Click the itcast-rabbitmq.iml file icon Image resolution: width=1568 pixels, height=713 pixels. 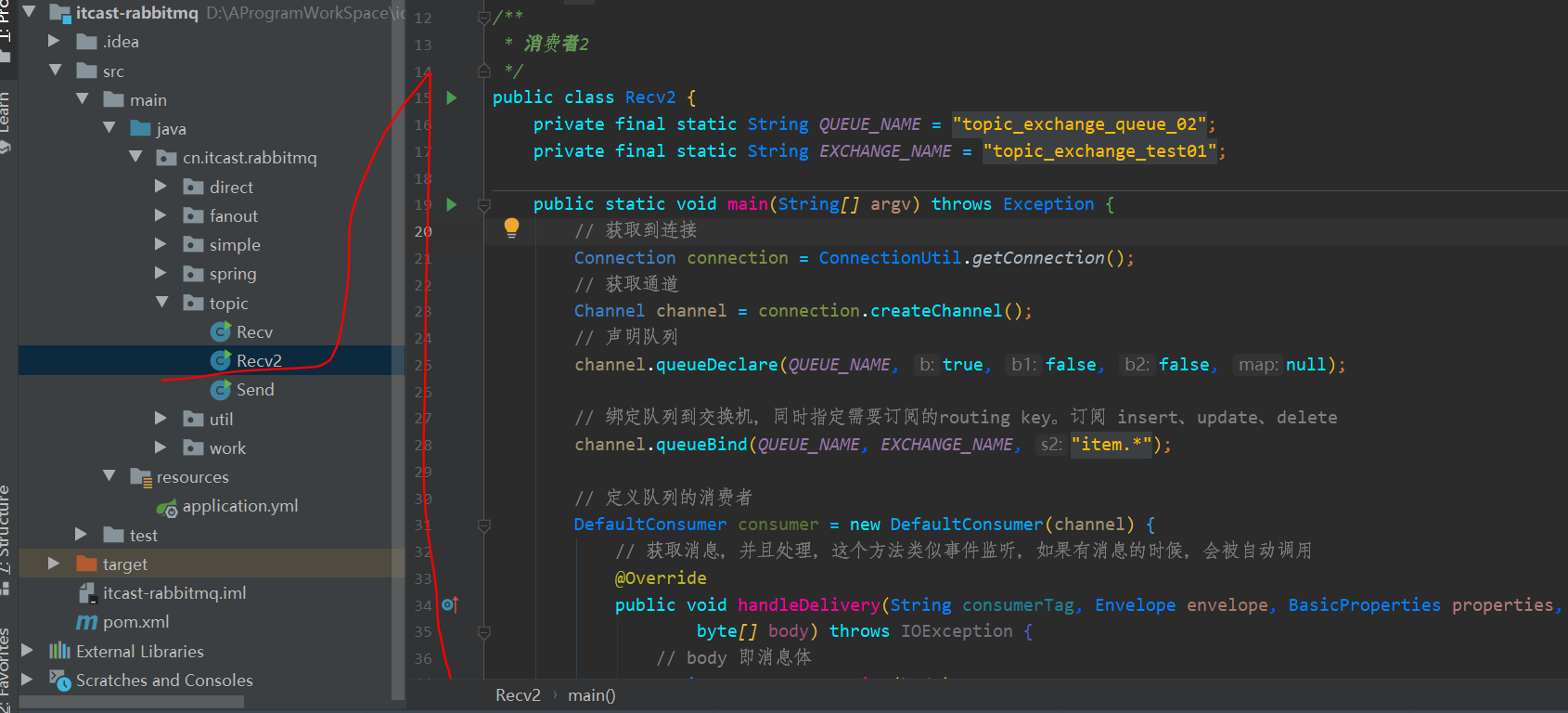click(x=87, y=592)
